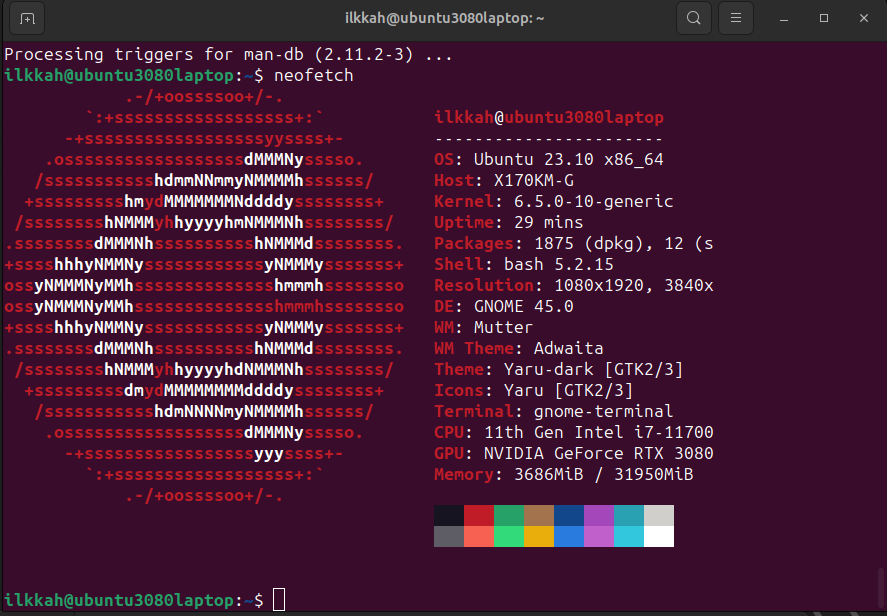Select the yellow swatch in the bottom palette row
This screenshot has height=616, width=887.
click(539, 537)
